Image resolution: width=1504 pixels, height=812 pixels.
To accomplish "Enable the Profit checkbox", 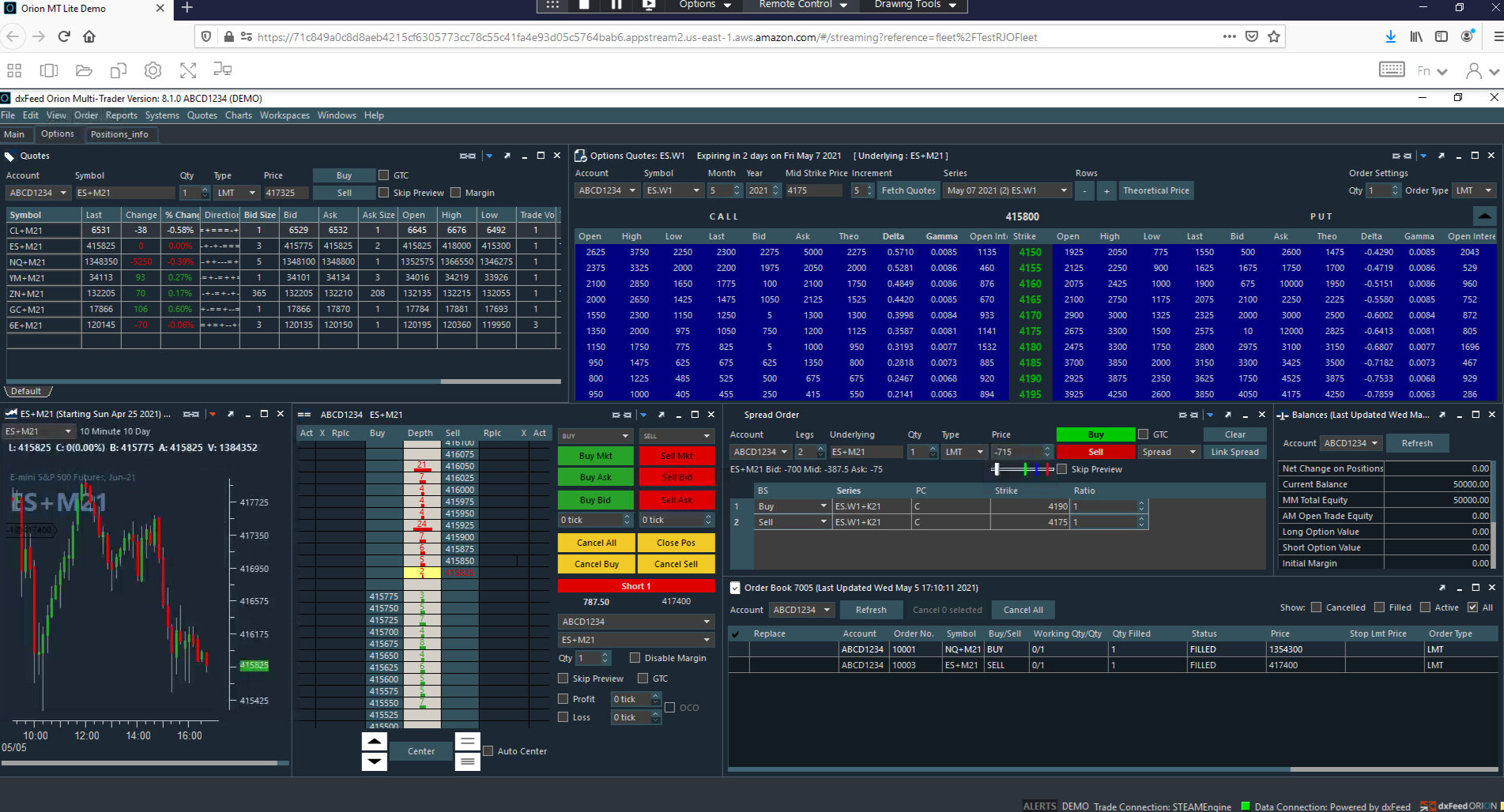I will [x=564, y=699].
